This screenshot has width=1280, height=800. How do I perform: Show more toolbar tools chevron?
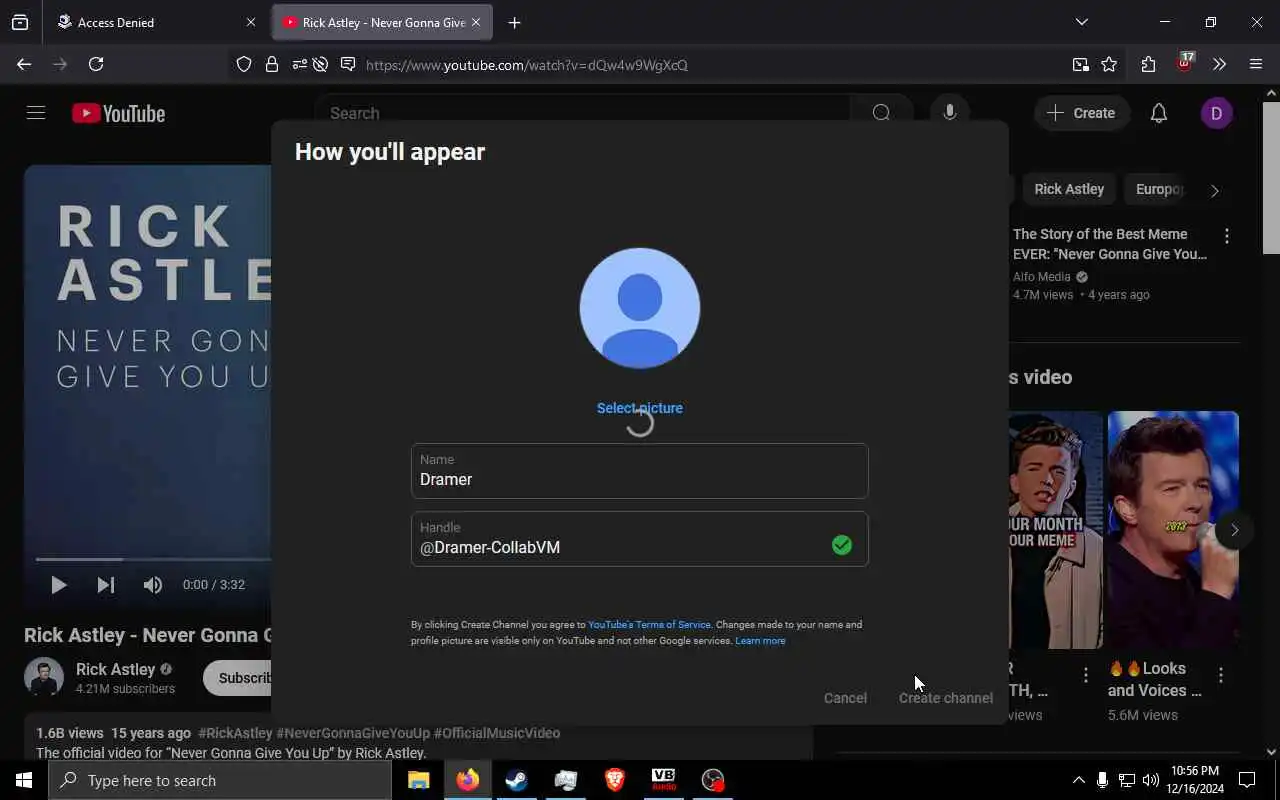[x=1219, y=64]
